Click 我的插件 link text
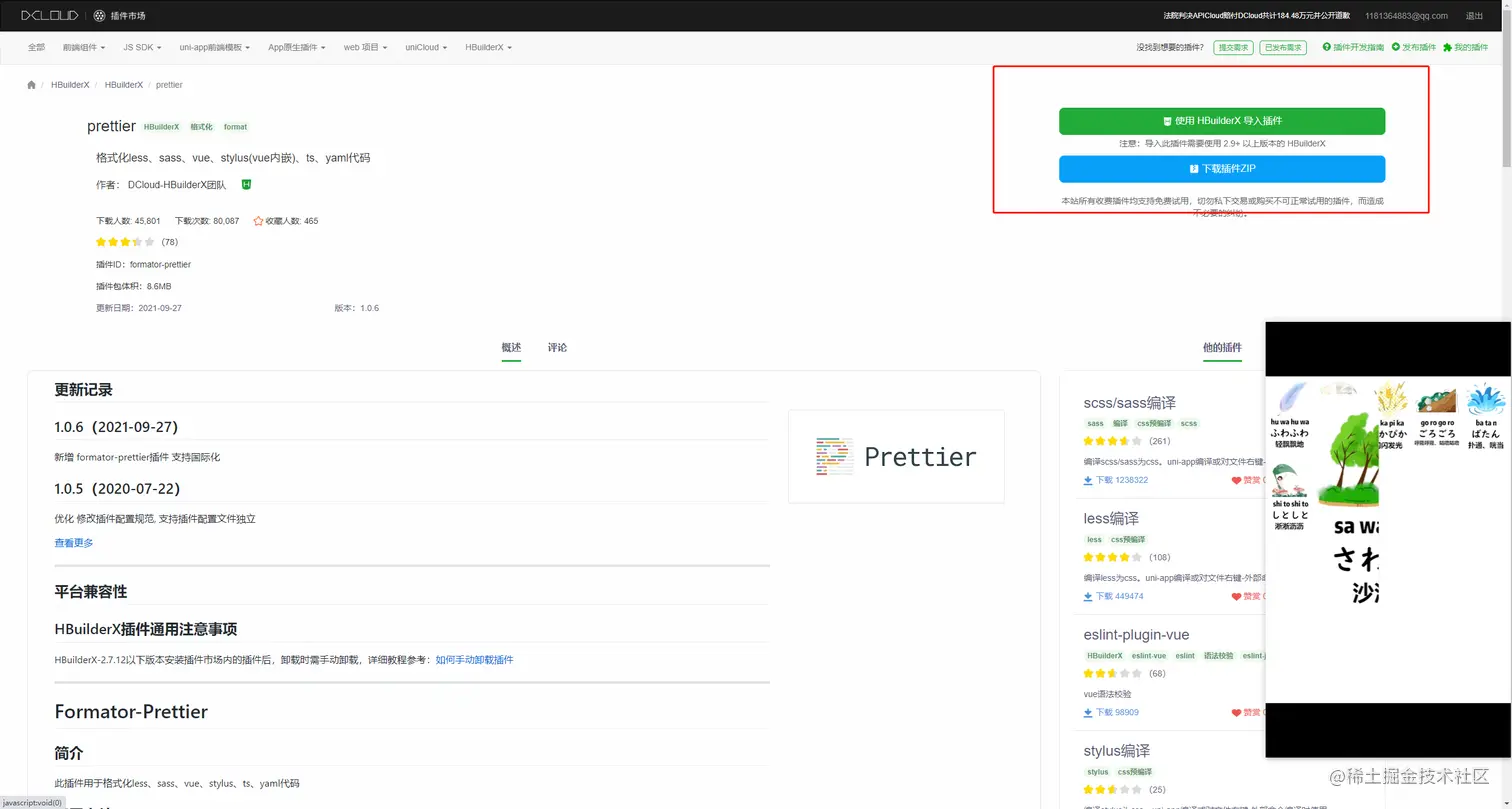The height and width of the screenshot is (809, 1512). pos(1471,47)
